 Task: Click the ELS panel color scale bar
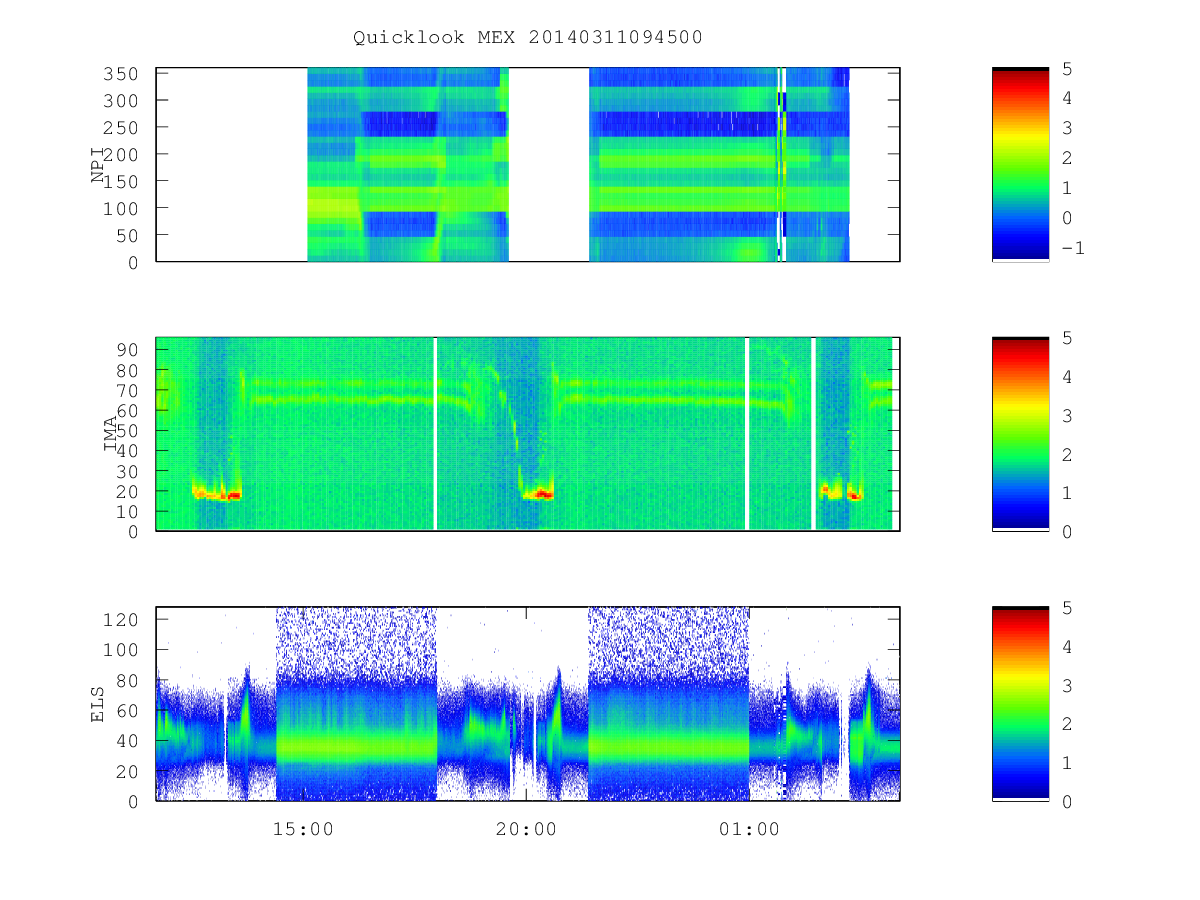tap(1020, 704)
